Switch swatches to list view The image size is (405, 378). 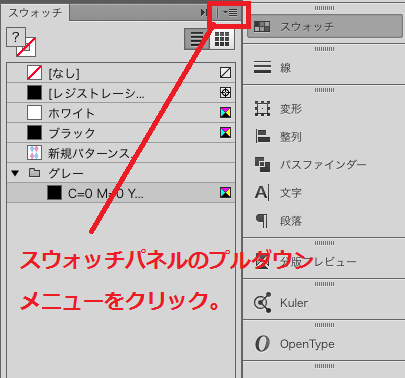point(197,39)
